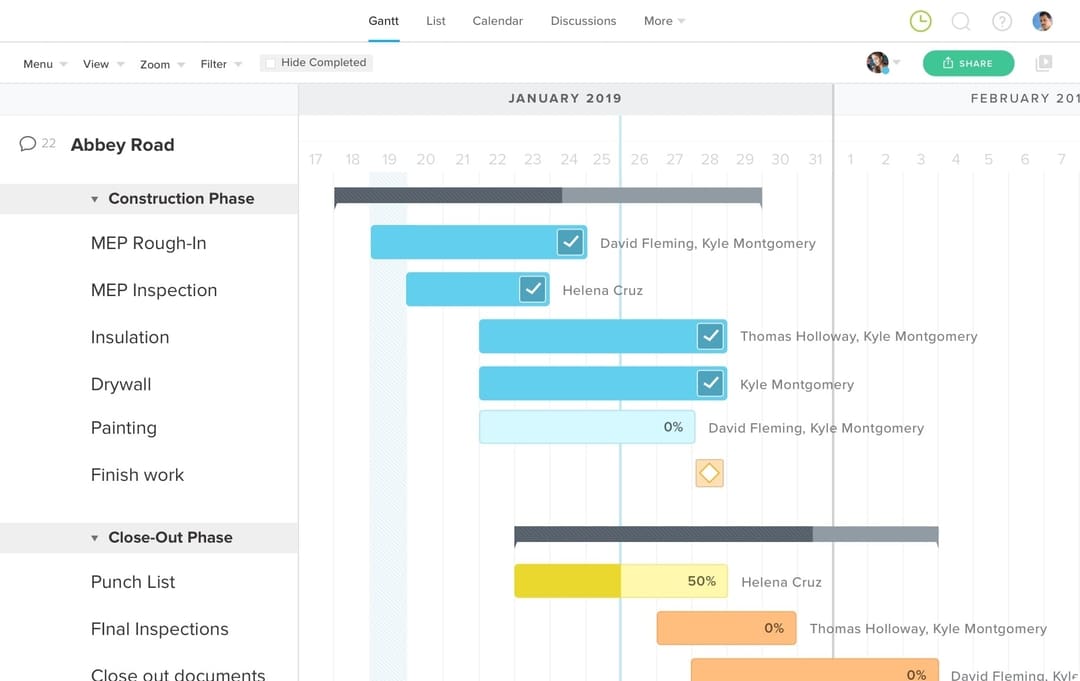The image size is (1080, 681).
Task: Click the green SHARE button
Action: 968,62
